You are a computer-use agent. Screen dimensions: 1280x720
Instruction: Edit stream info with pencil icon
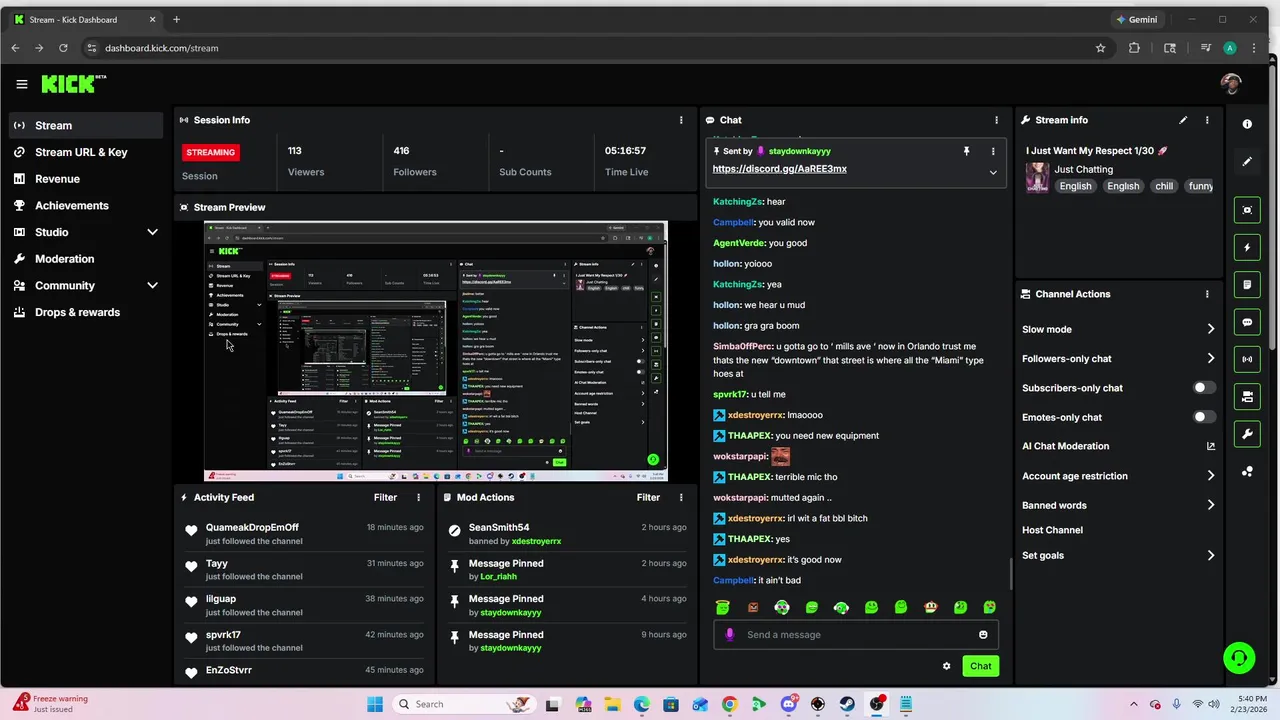coord(1183,120)
